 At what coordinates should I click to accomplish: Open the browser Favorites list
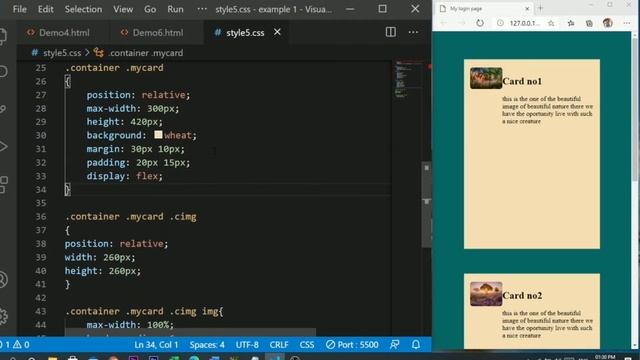571,23
